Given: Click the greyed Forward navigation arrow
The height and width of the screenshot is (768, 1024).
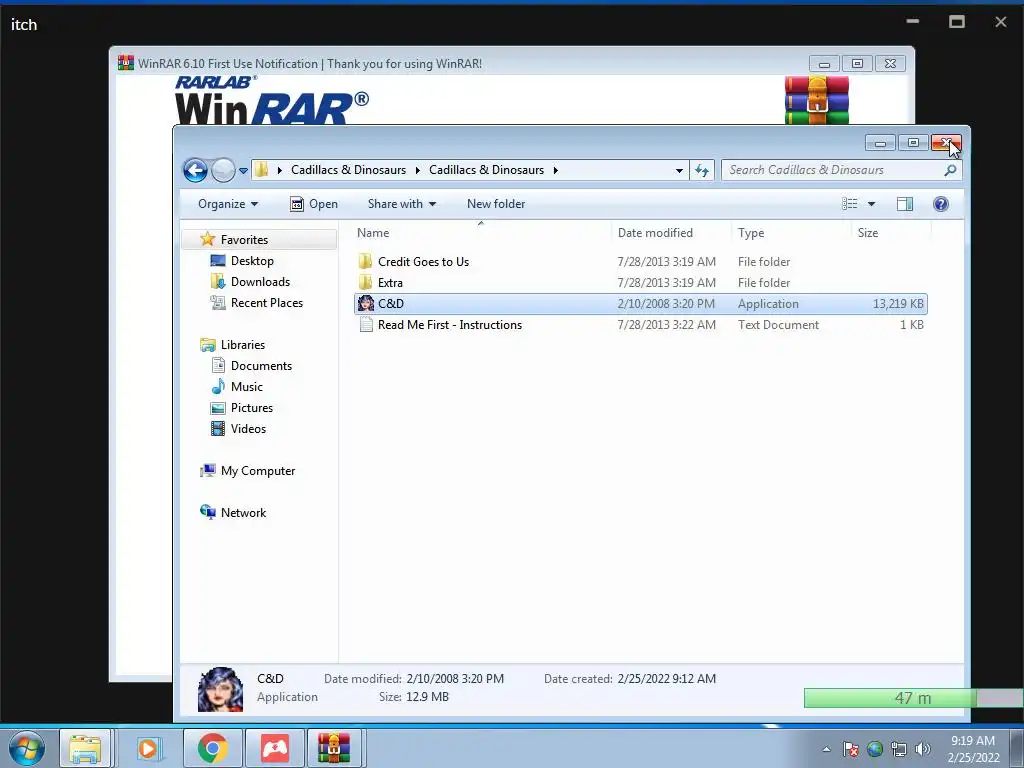Looking at the screenshot, I should tap(223, 170).
